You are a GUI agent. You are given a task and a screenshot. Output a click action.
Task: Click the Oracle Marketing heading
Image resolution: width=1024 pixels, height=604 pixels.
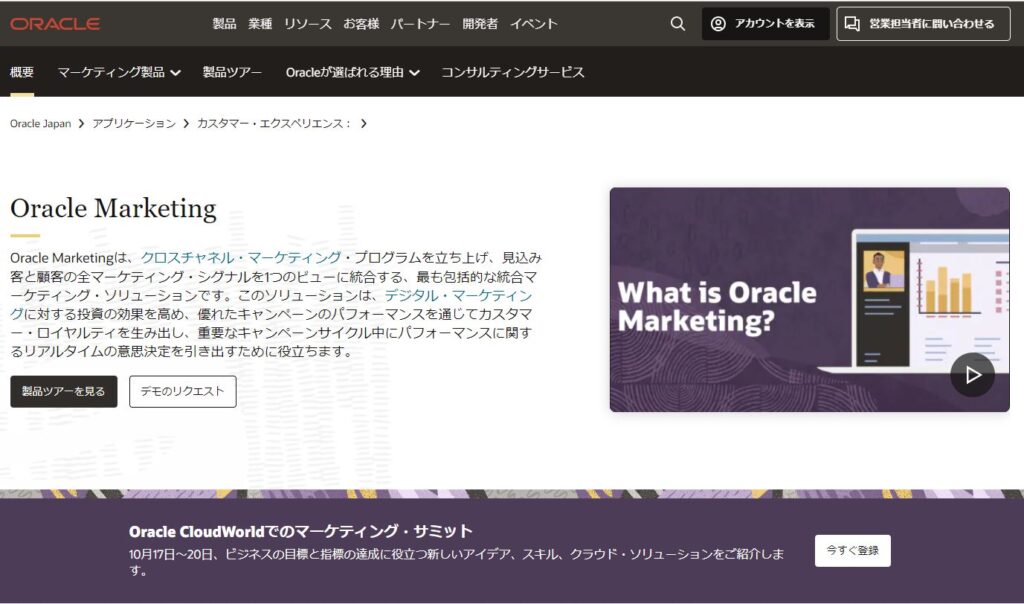pos(113,208)
